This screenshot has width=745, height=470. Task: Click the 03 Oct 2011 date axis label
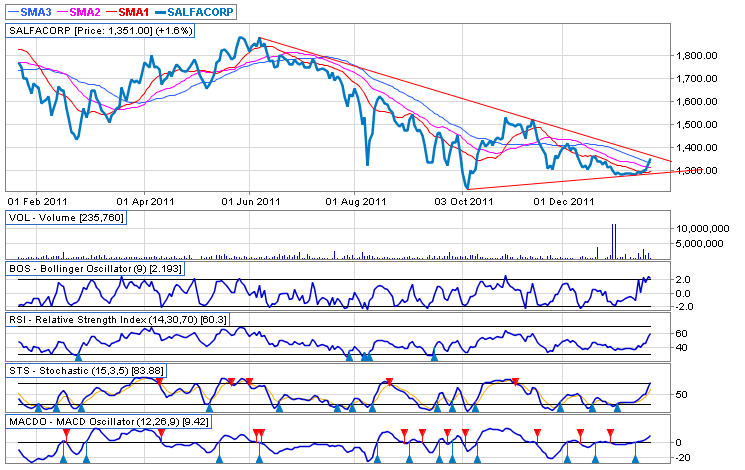467,201
